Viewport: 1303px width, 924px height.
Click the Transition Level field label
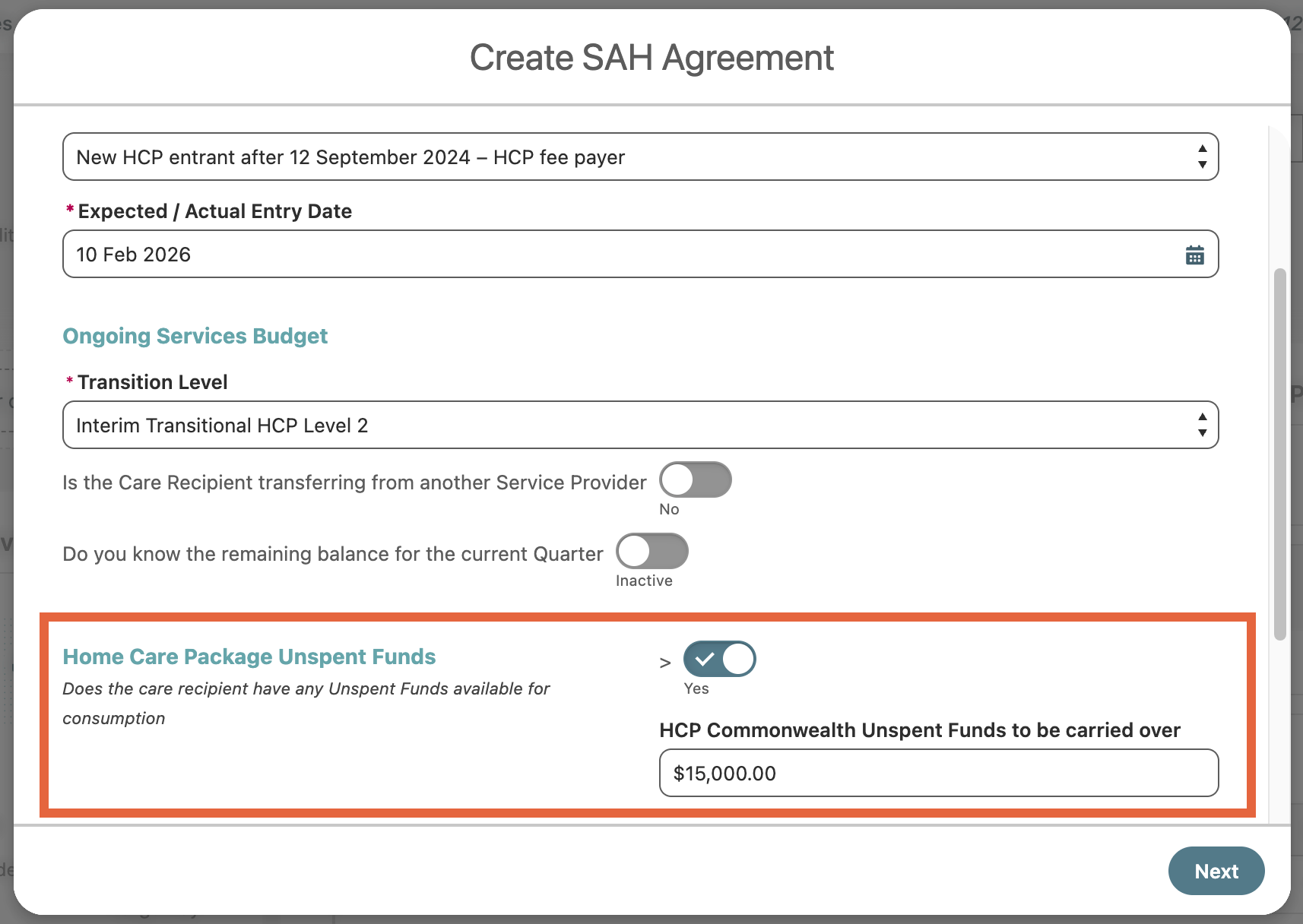[x=152, y=382]
